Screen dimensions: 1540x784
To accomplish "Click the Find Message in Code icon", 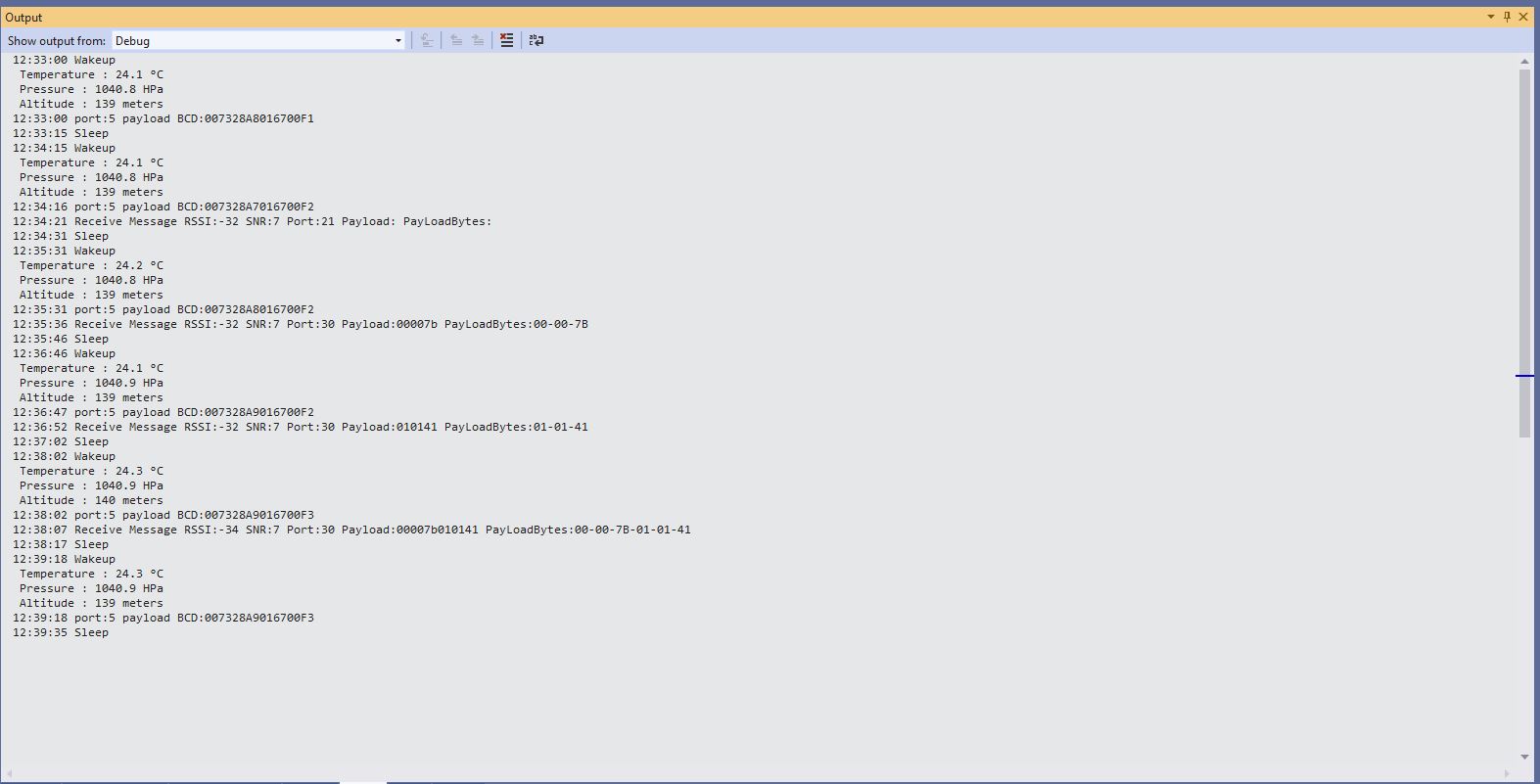I will click(x=426, y=40).
